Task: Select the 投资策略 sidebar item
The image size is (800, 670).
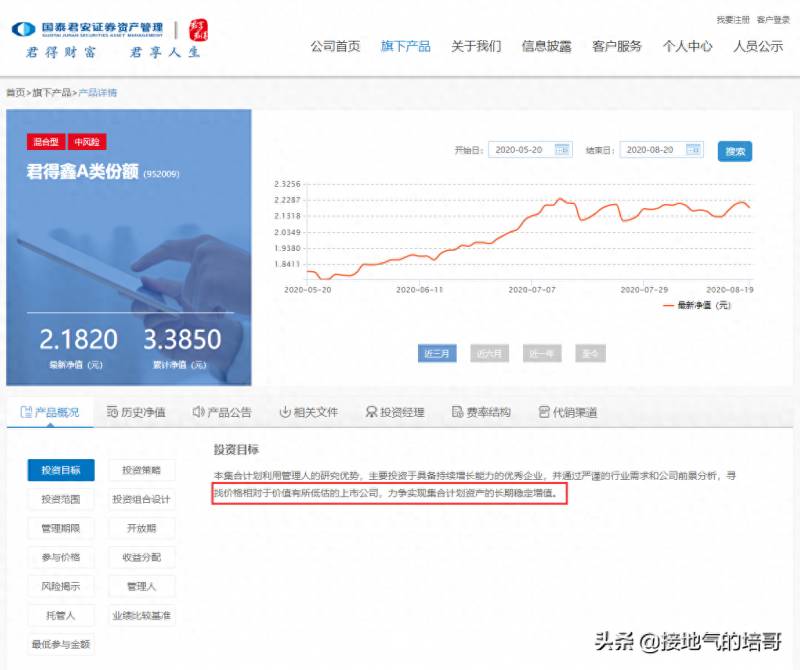Action: coord(141,470)
